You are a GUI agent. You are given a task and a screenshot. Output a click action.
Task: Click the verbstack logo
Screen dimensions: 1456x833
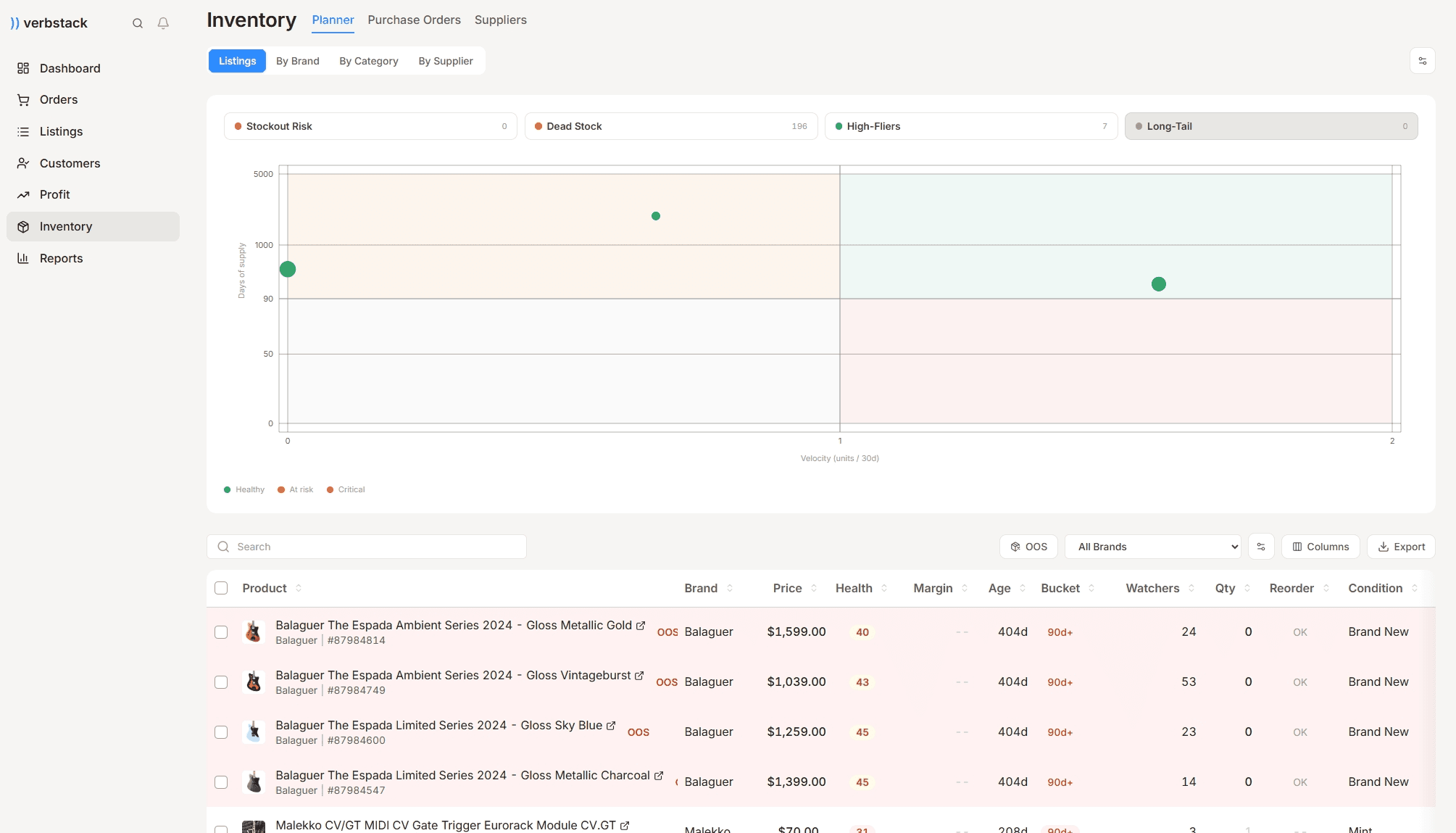[x=49, y=23]
